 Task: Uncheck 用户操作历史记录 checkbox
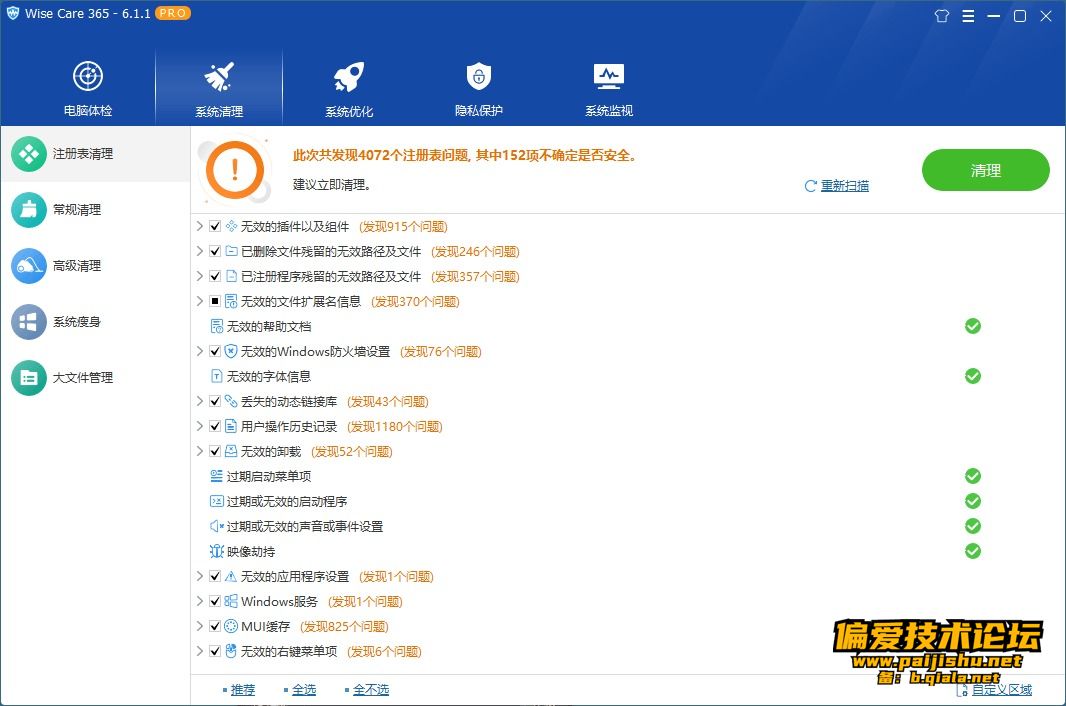click(x=215, y=426)
